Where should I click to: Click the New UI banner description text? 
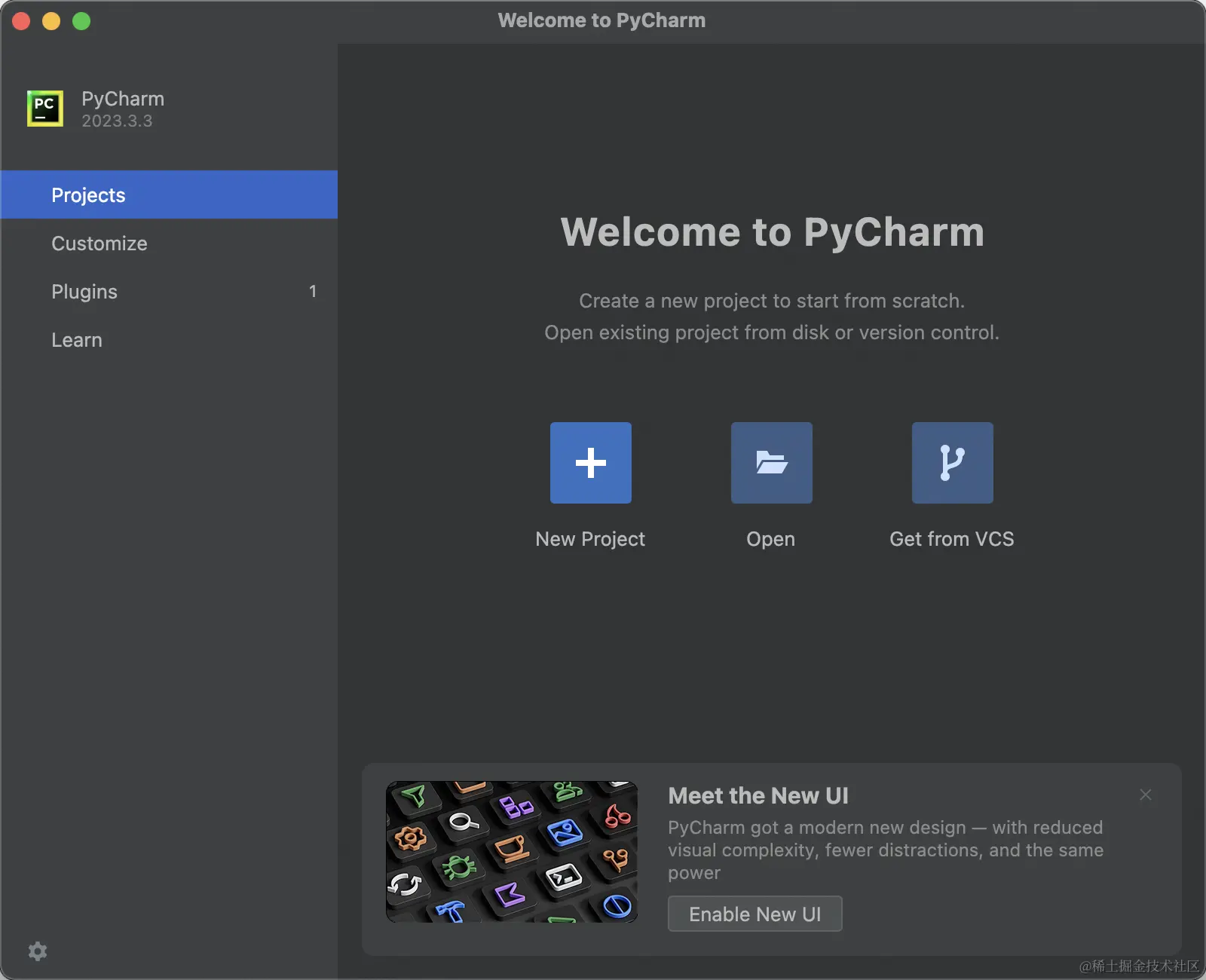[x=886, y=850]
